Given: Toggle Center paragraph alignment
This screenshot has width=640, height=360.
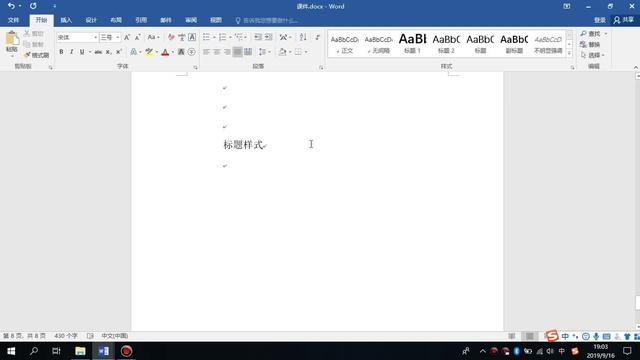Looking at the screenshot, I should click(217, 52).
